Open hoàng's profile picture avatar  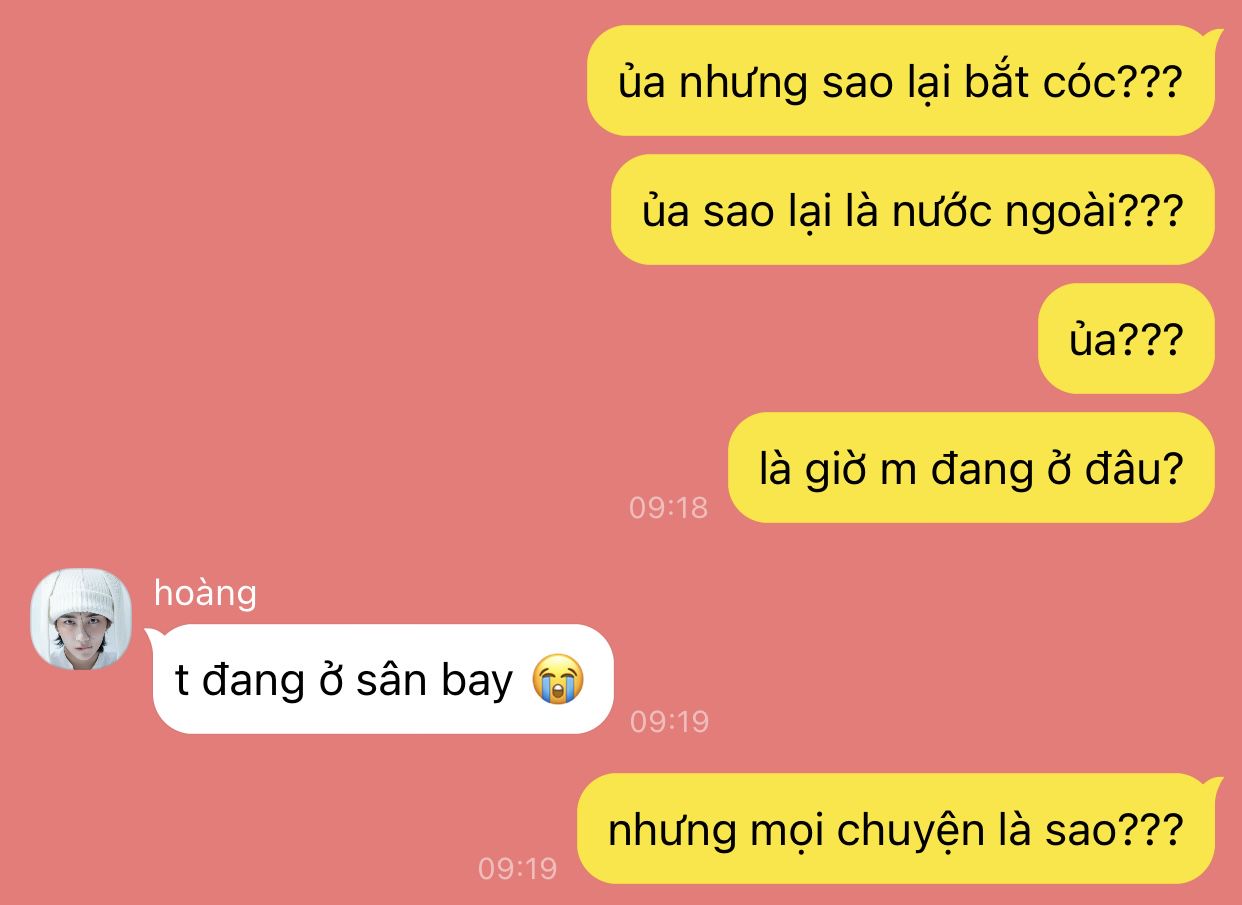point(81,619)
